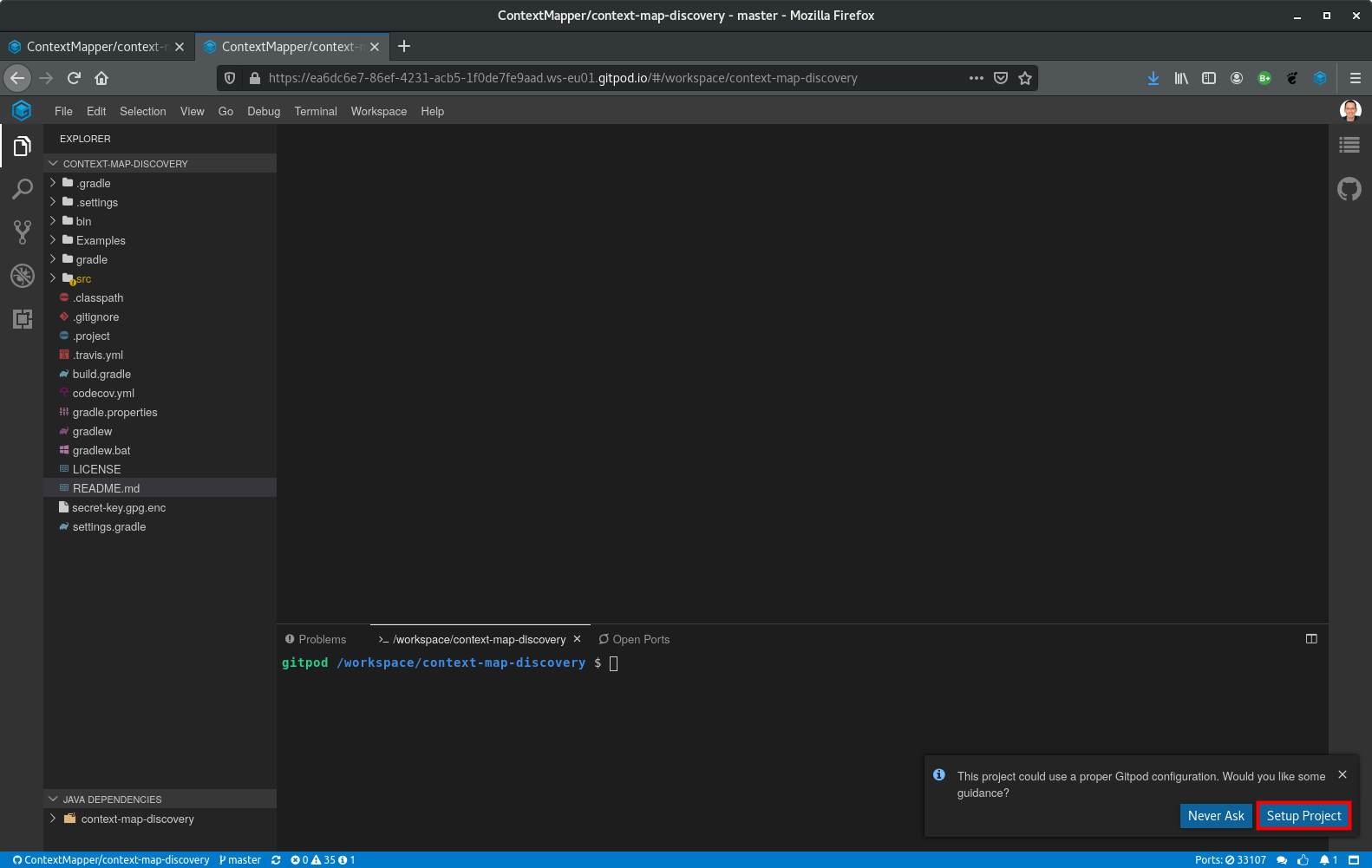Open the page actions ellipsis in URL bar
Screen dimensions: 1372x868
coord(977,78)
